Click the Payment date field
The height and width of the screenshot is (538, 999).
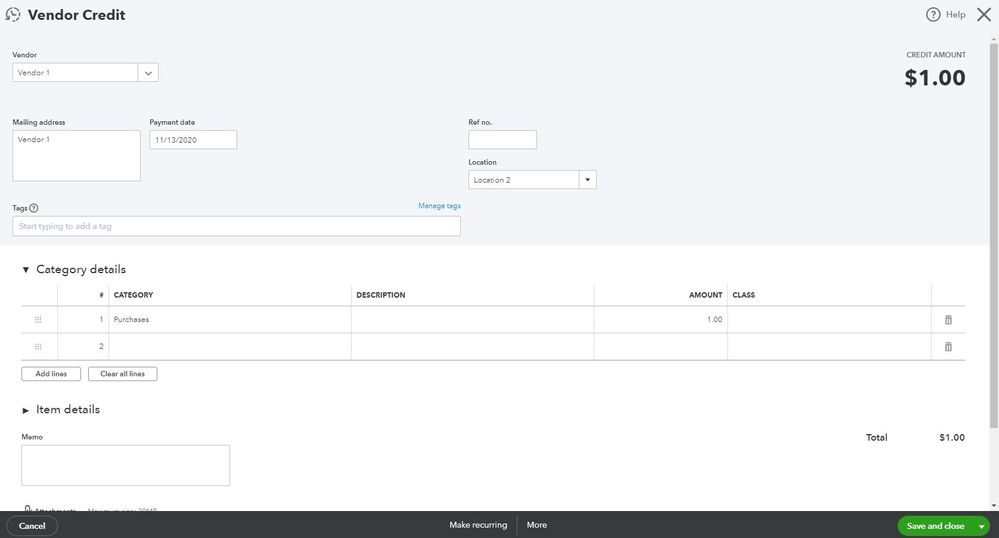[x=193, y=140]
